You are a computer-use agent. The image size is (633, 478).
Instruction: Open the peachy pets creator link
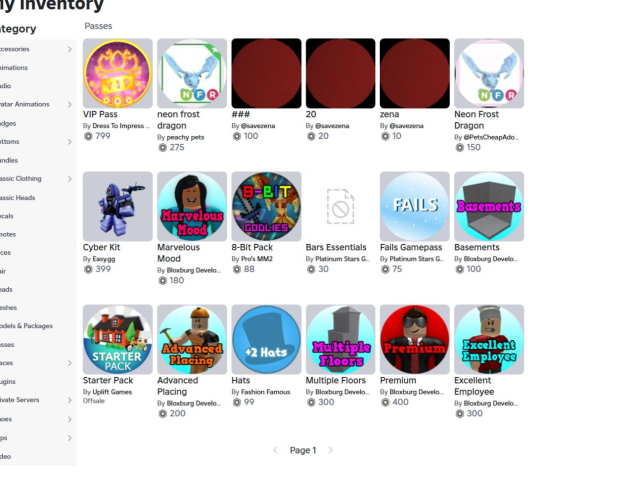point(185,137)
